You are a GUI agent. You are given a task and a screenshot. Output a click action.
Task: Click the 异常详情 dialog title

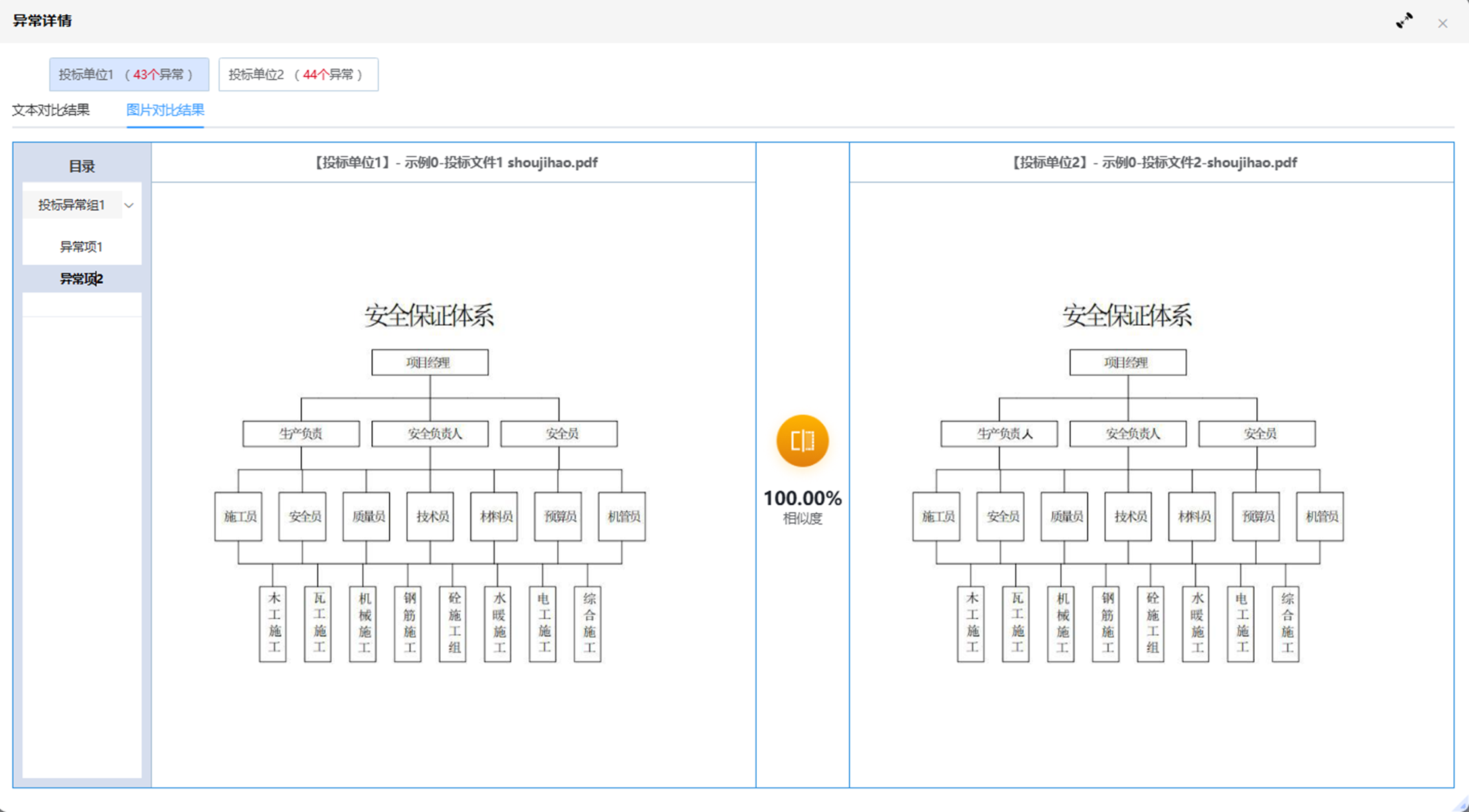click(42, 21)
